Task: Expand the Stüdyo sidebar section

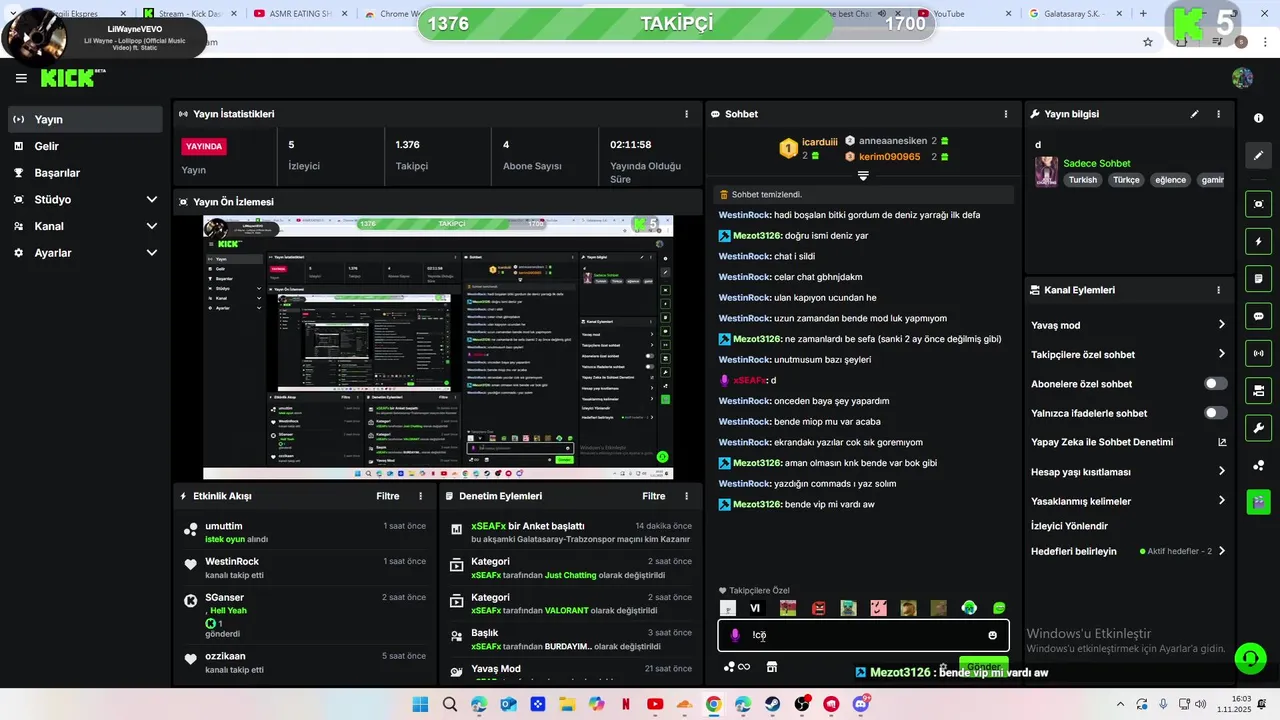Action: click(85, 199)
